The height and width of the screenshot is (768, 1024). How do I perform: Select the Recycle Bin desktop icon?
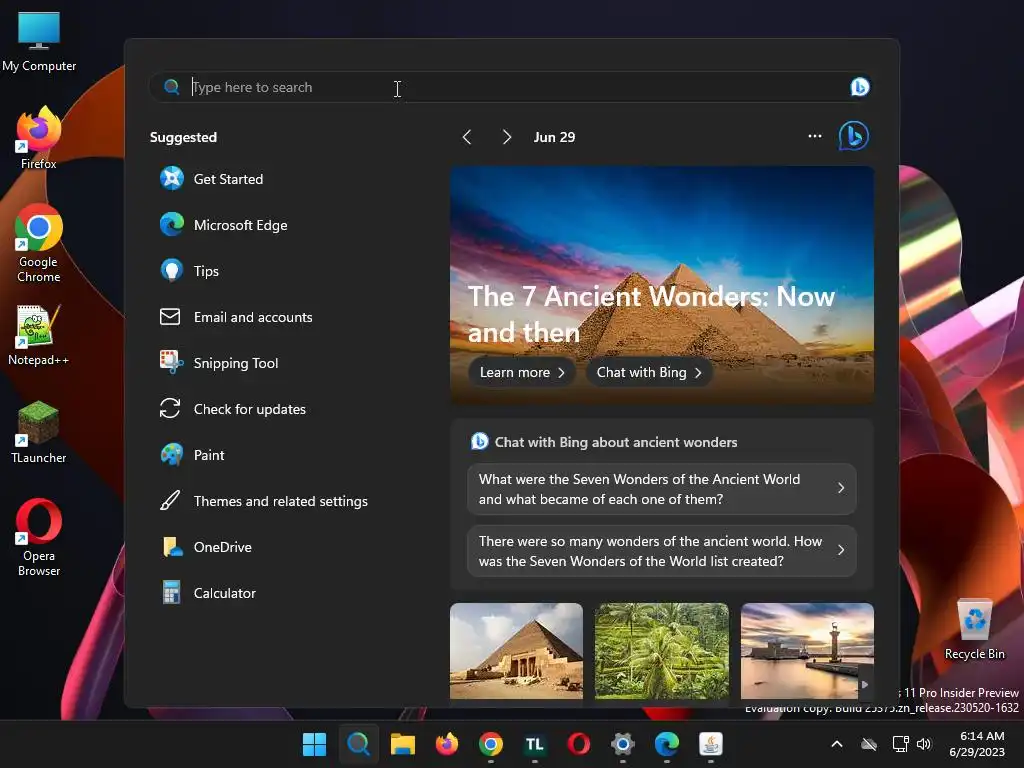point(974,630)
